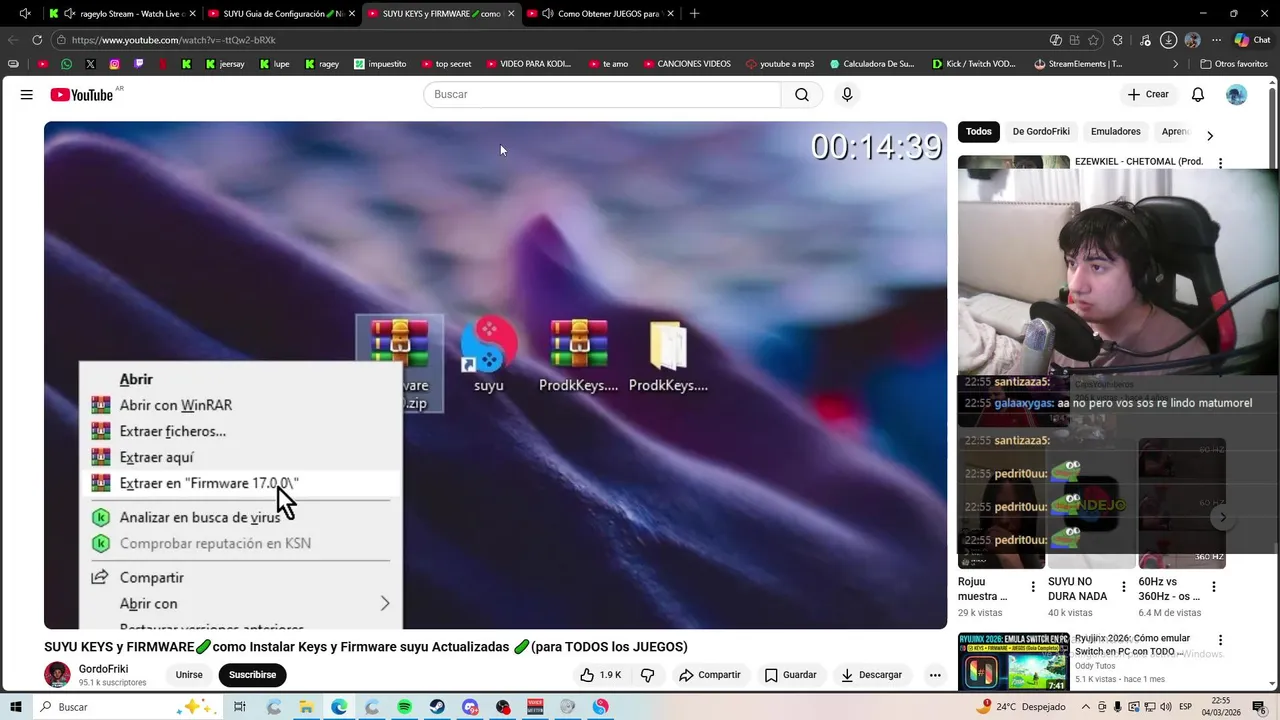Screen dimensions: 1280x720
Task: Open Ryujinx 2026 video title link
Action: coord(1133,645)
